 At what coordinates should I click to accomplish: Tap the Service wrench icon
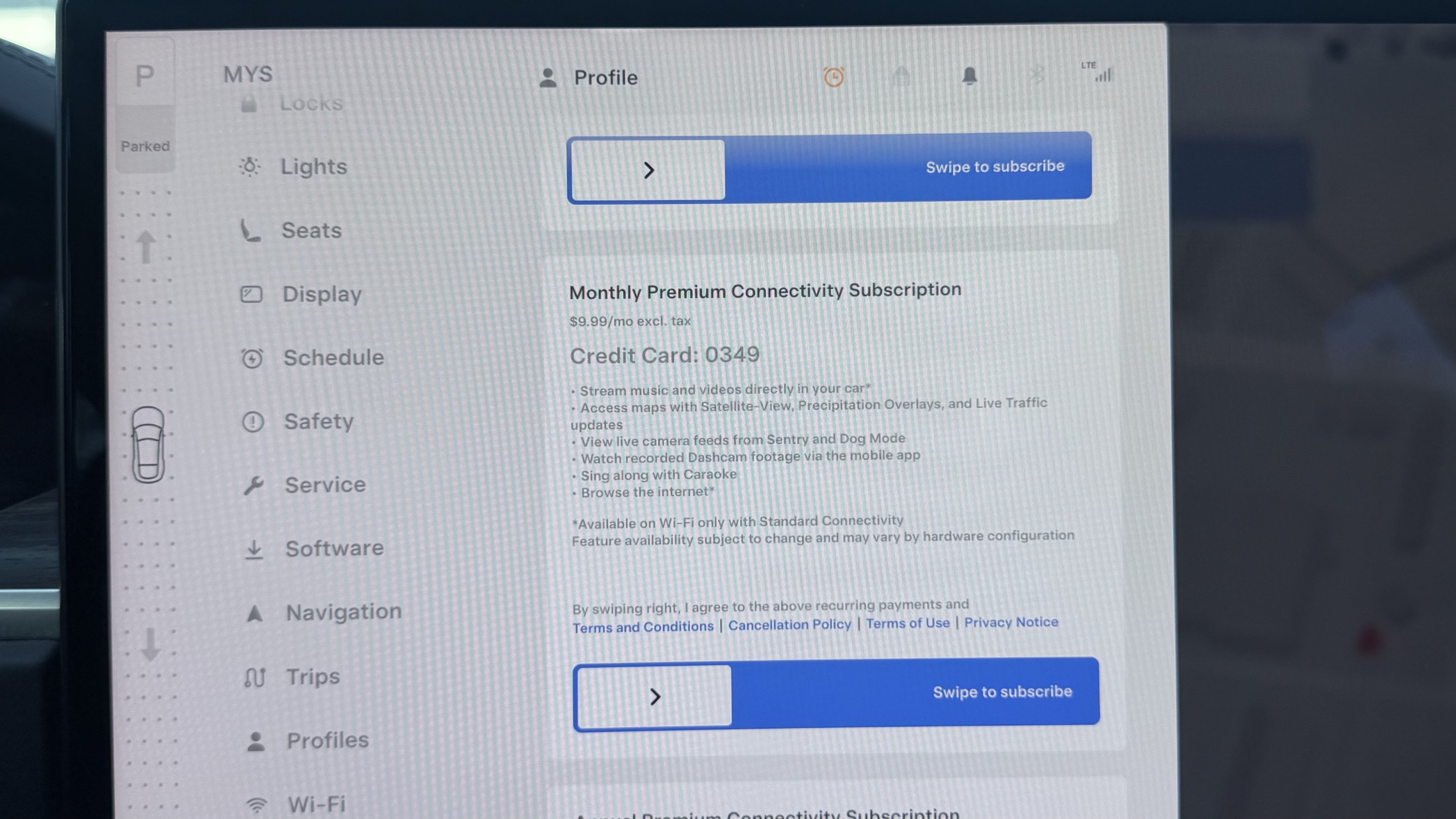pyautogui.click(x=254, y=485)
